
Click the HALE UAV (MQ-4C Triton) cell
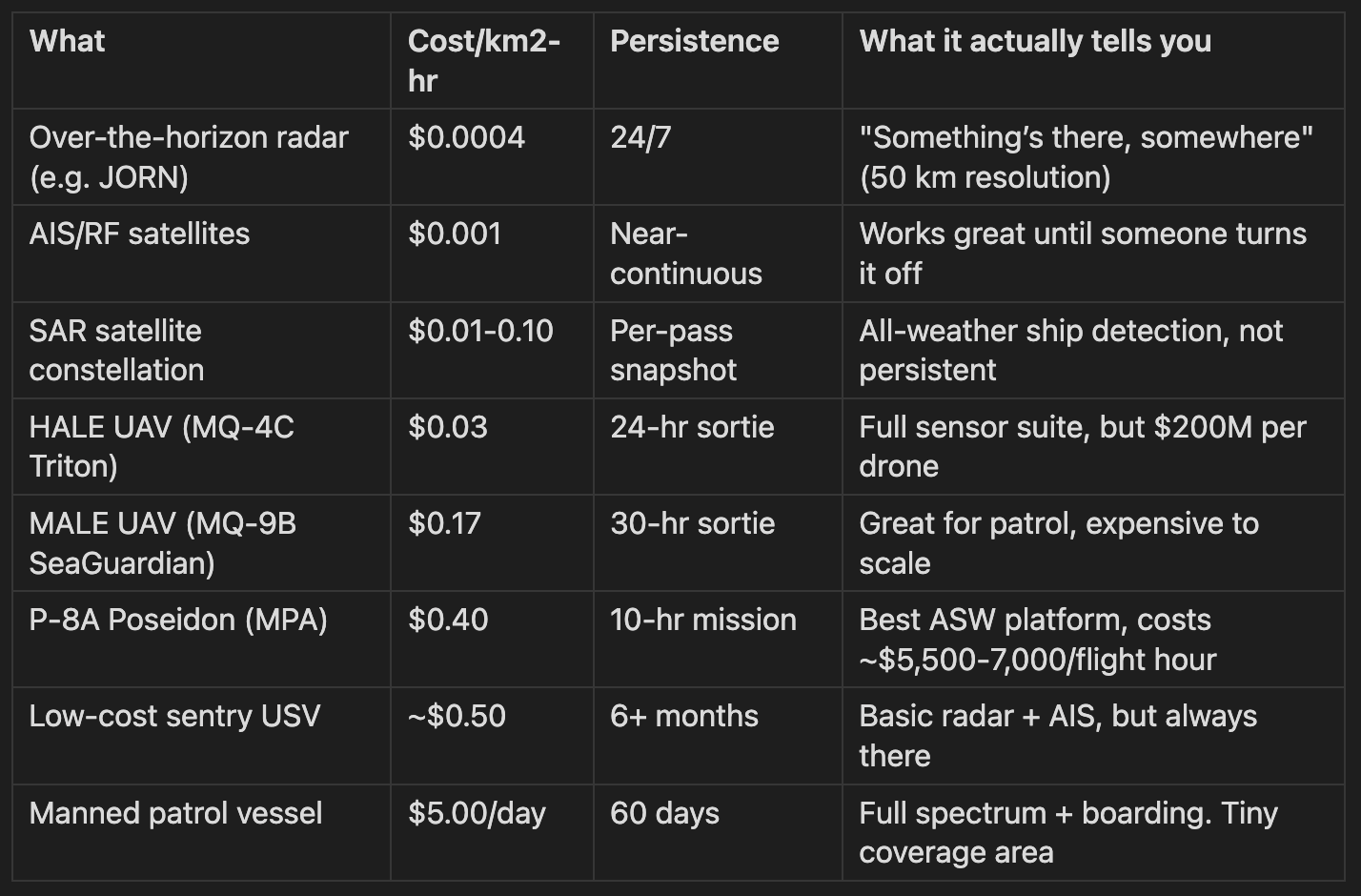pyautogui.click(x=161, y=446)
